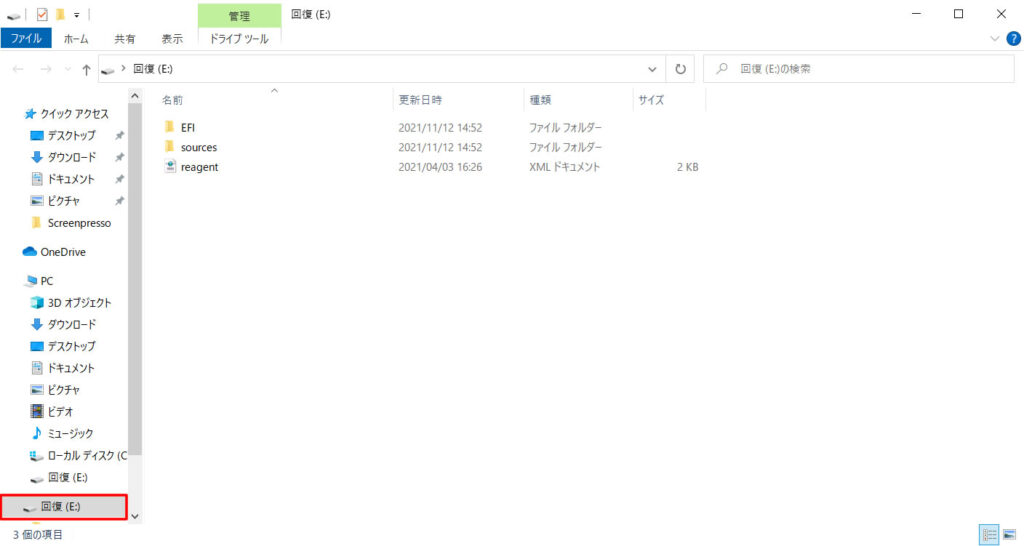Sort by the 更新日時 column header

[420, 100]
